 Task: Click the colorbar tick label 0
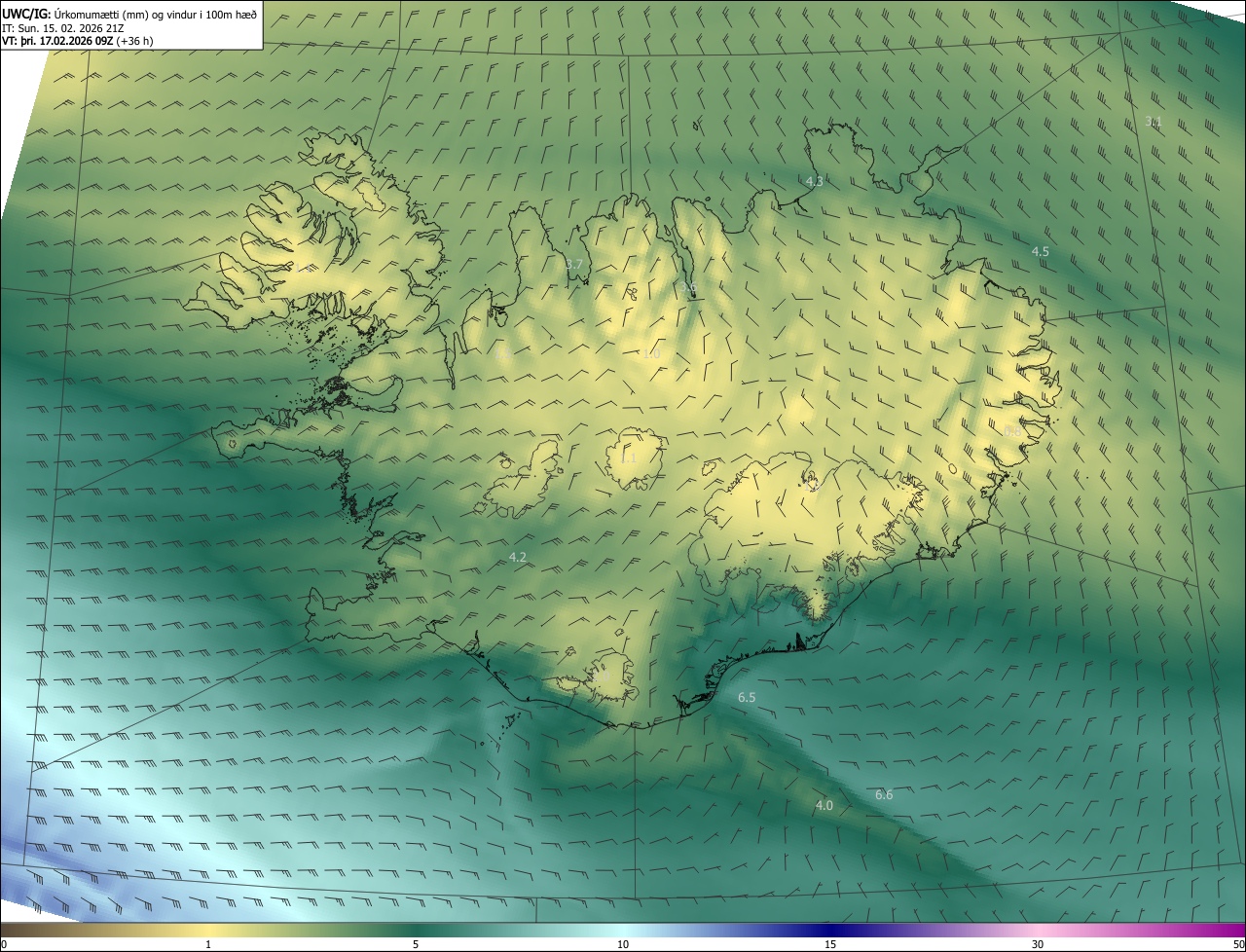coord(3,944)
